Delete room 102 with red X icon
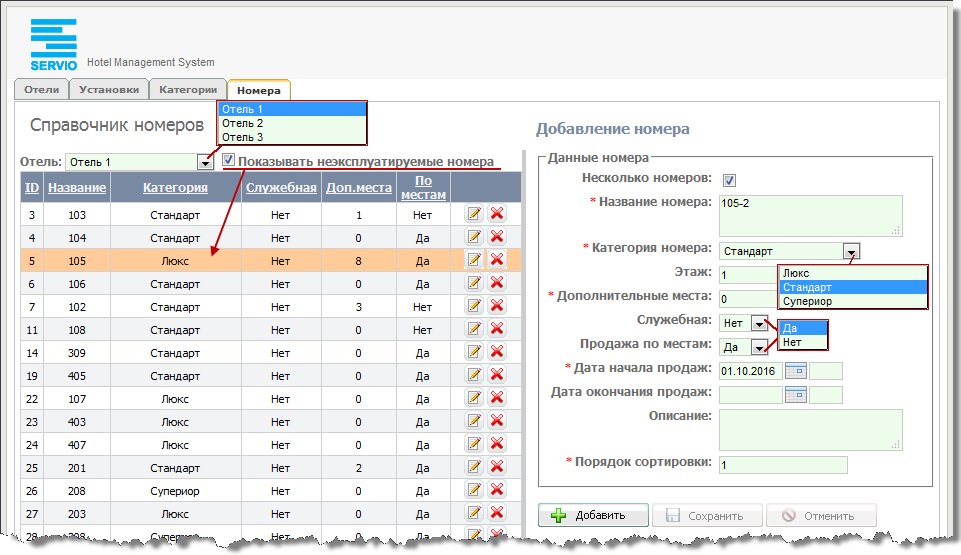 [496, 306]
